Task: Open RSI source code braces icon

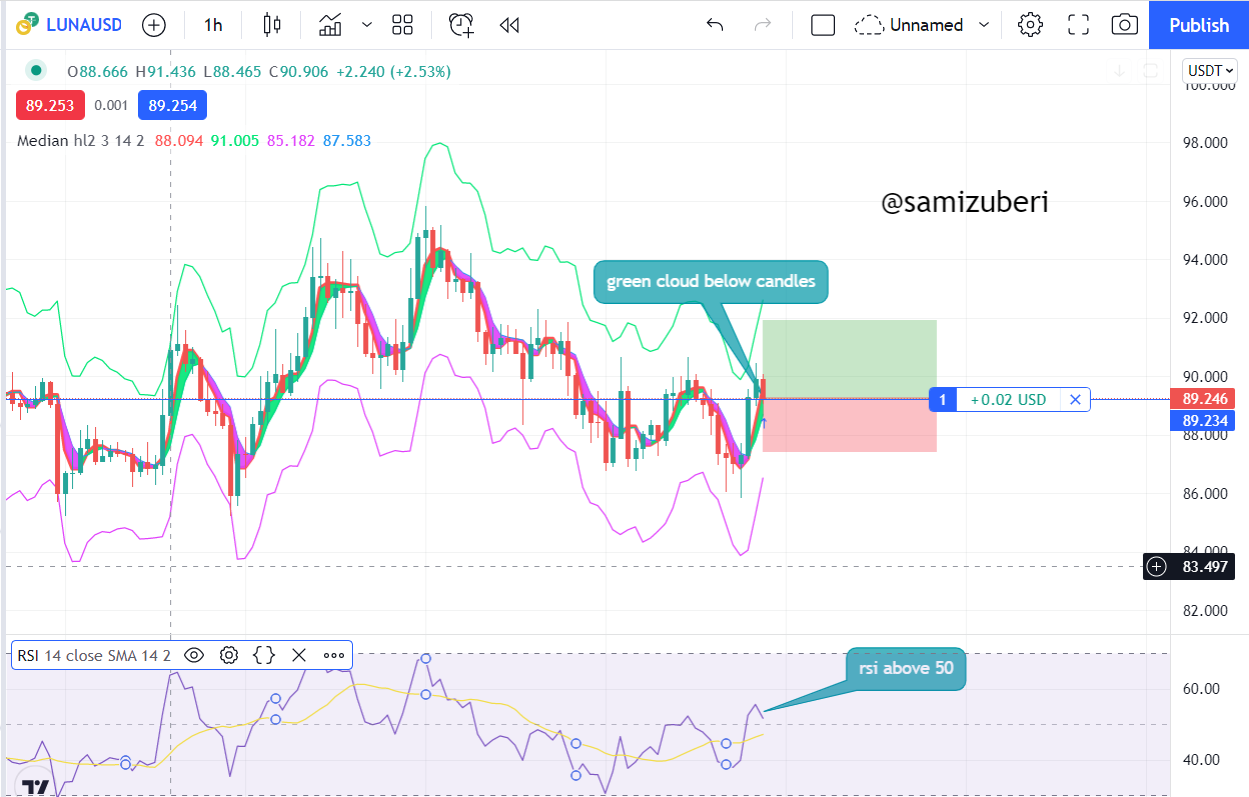Action: click(x=264, y=655)
